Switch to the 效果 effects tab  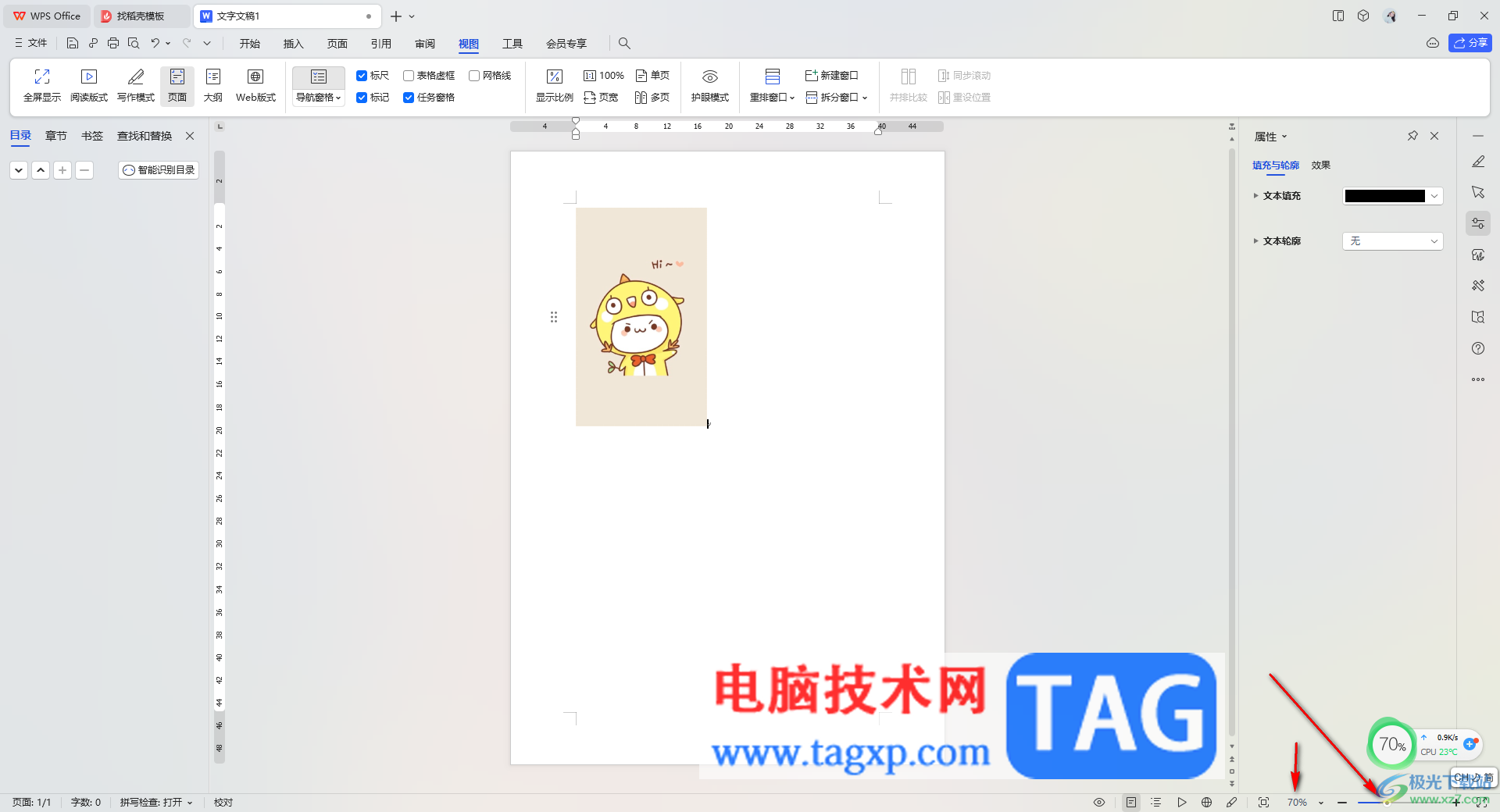pos(1321,166)
